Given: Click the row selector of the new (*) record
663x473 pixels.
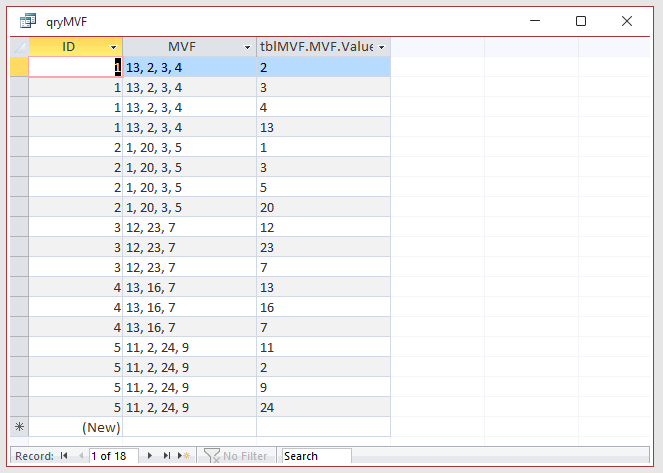Looking at the screenshot, I should 19,427.
